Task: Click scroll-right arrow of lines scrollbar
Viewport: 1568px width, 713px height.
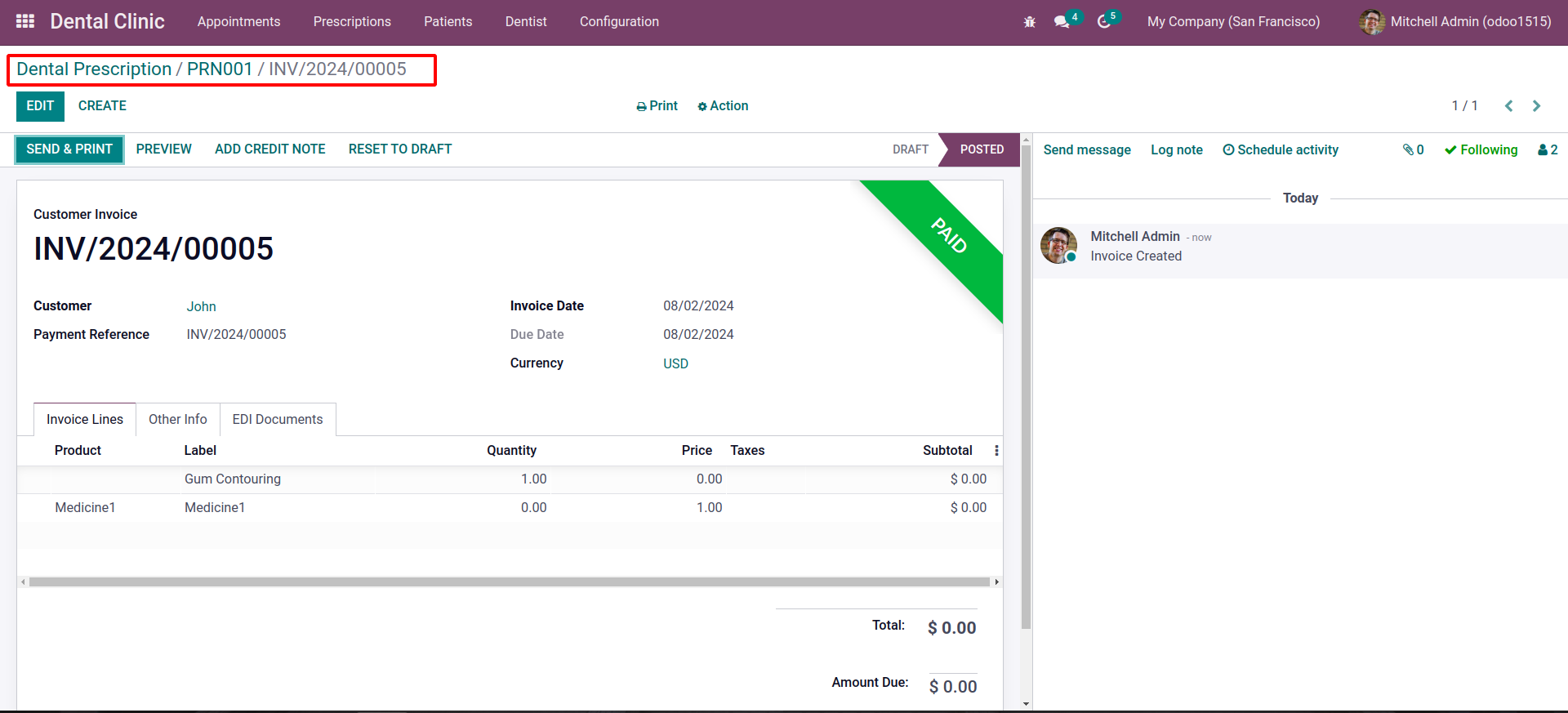Action: 997,582
